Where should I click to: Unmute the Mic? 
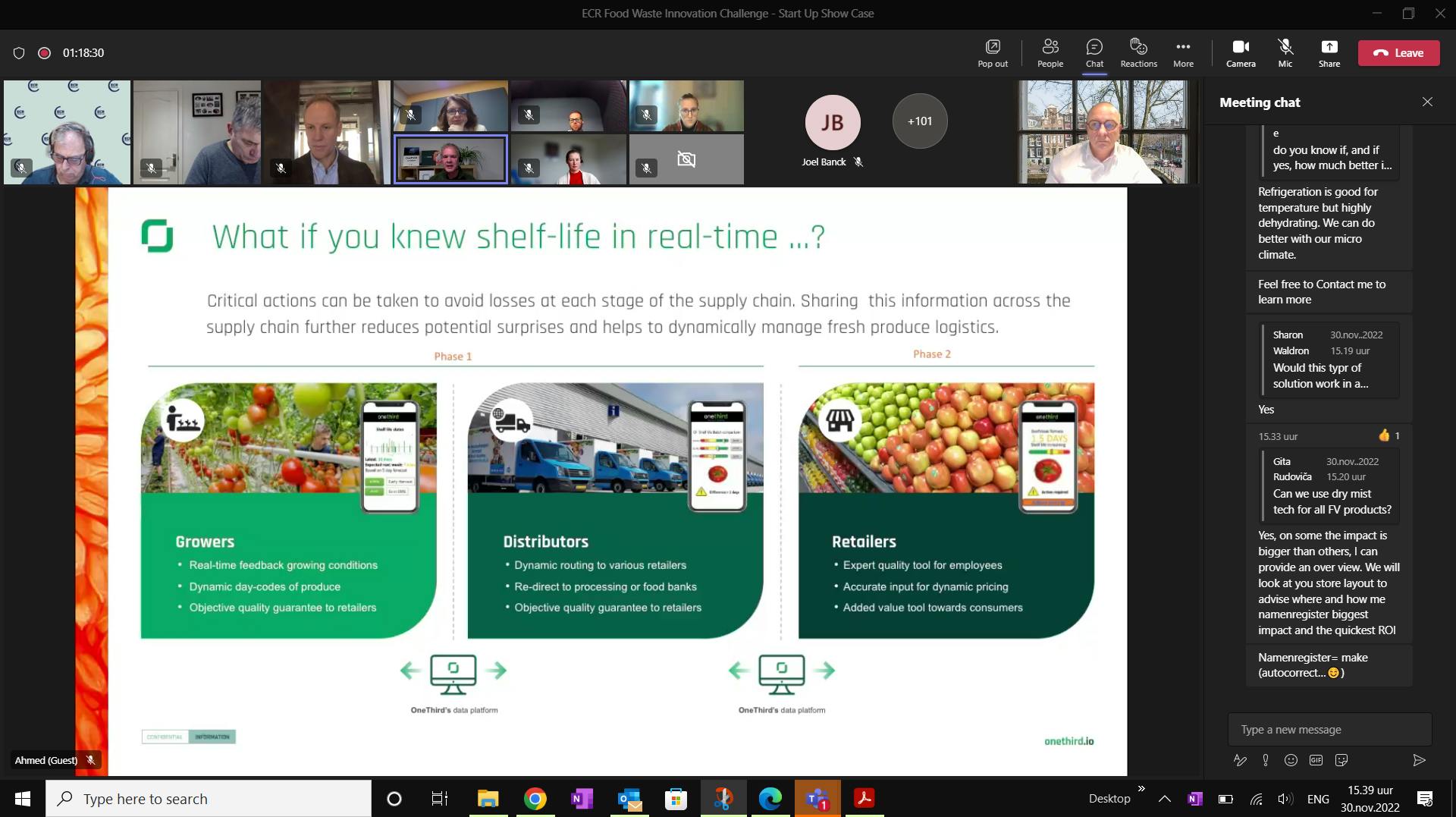click(1285, 53)
